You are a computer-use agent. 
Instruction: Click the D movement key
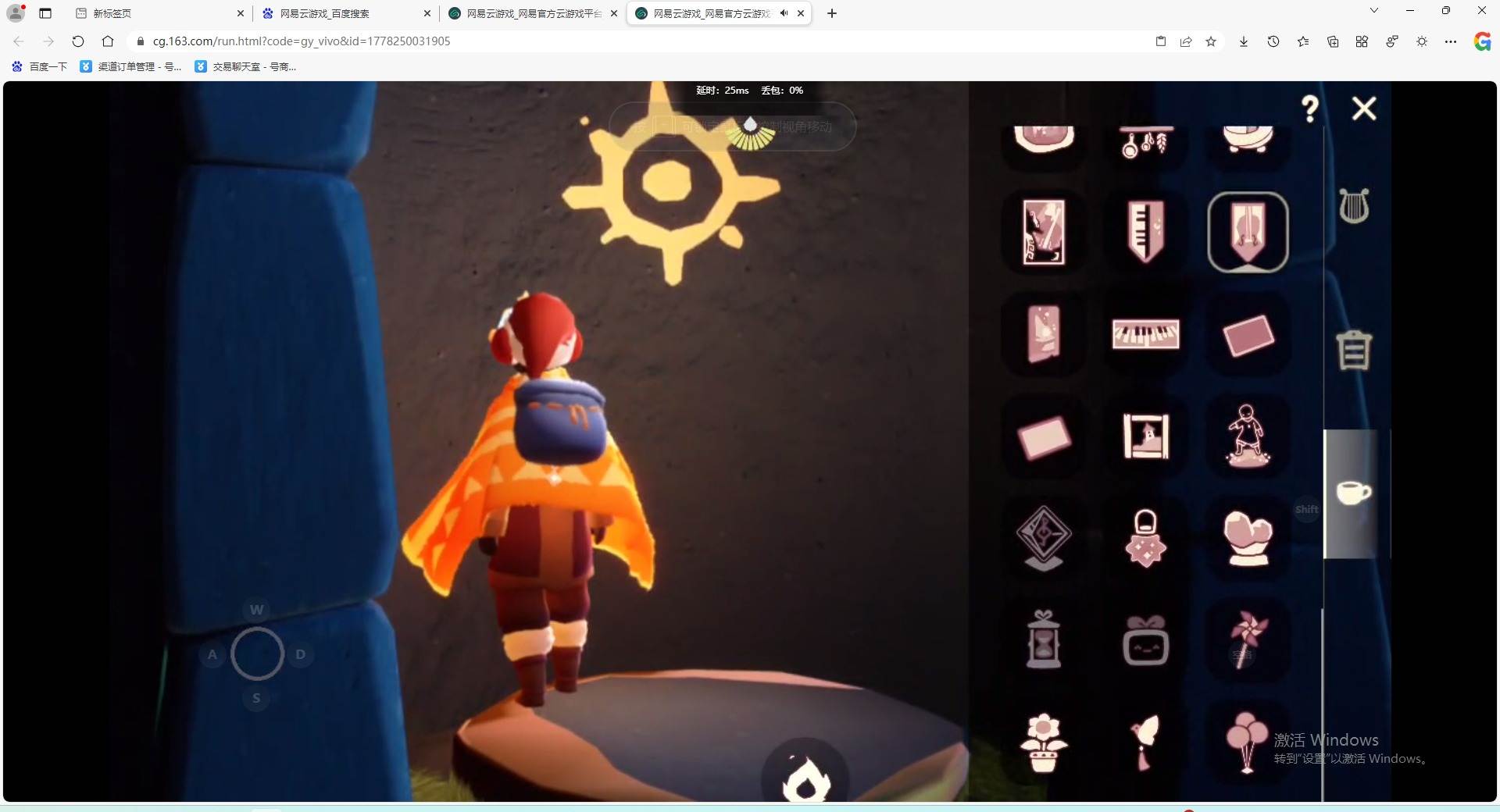pyautogui.click(x=301, y=654)
